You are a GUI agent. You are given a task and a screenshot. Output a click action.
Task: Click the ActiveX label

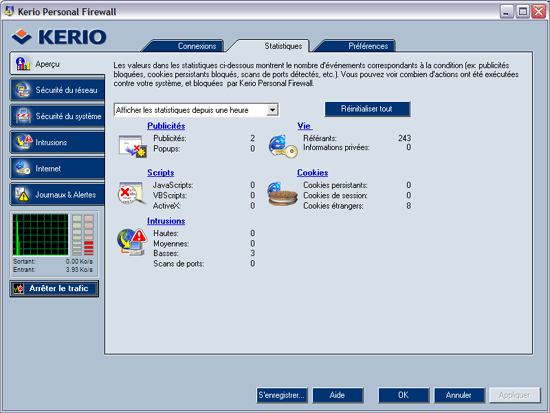167,206
